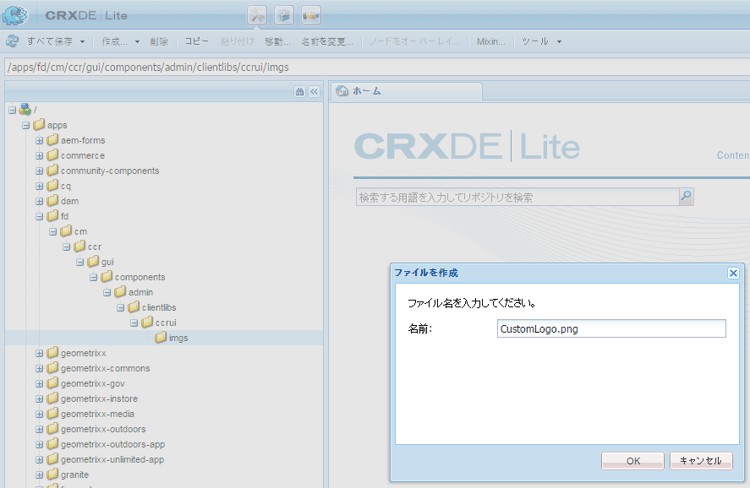Open the ツール dropdown arrow
Image resolution: width=750 pixels, height=488 pixels.
pos(559,42)
